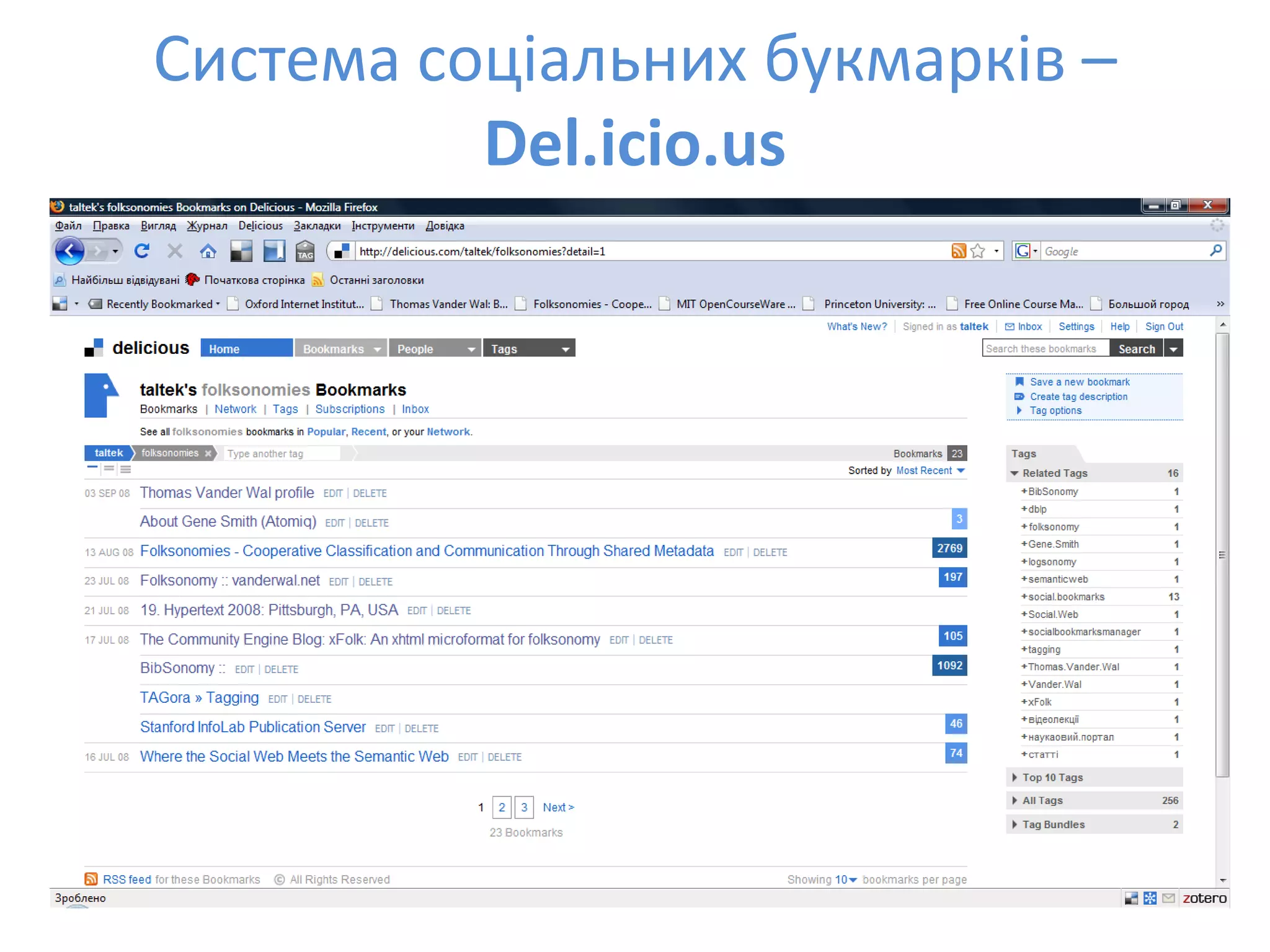The image size is (1270, 952).
Task: Go to the Home page icon
Action: [x=208, y=251]
